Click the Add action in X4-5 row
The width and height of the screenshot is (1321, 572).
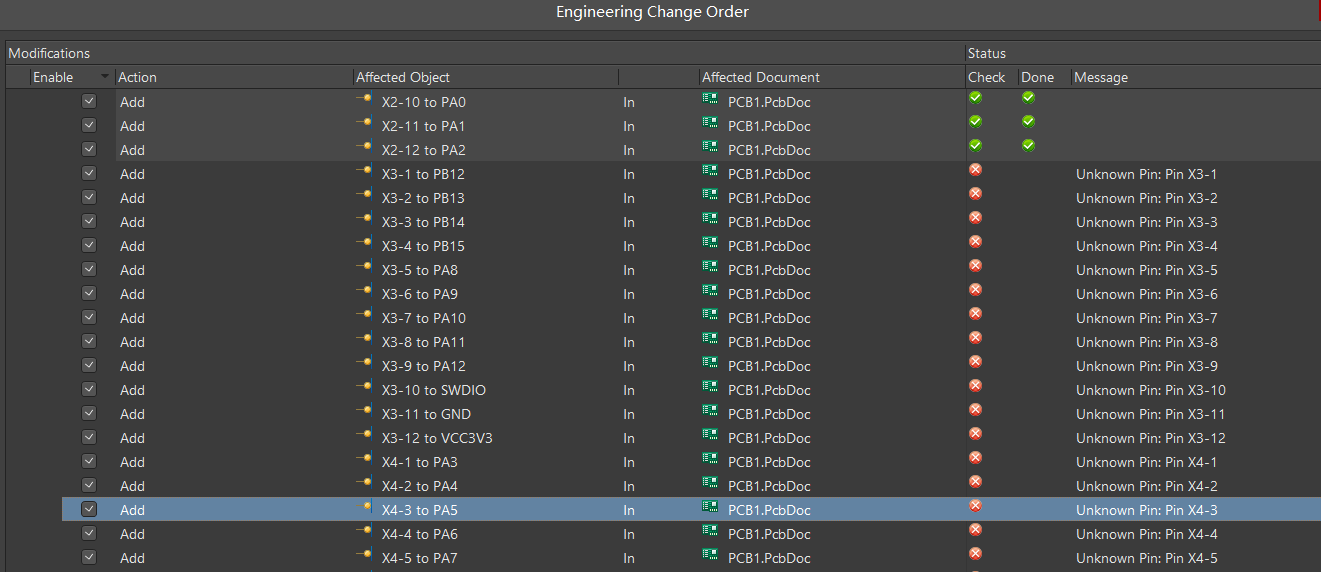click(132, 558)
